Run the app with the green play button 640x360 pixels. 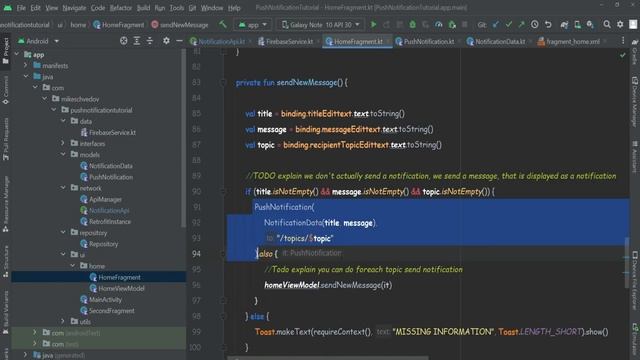click(373, 24)
